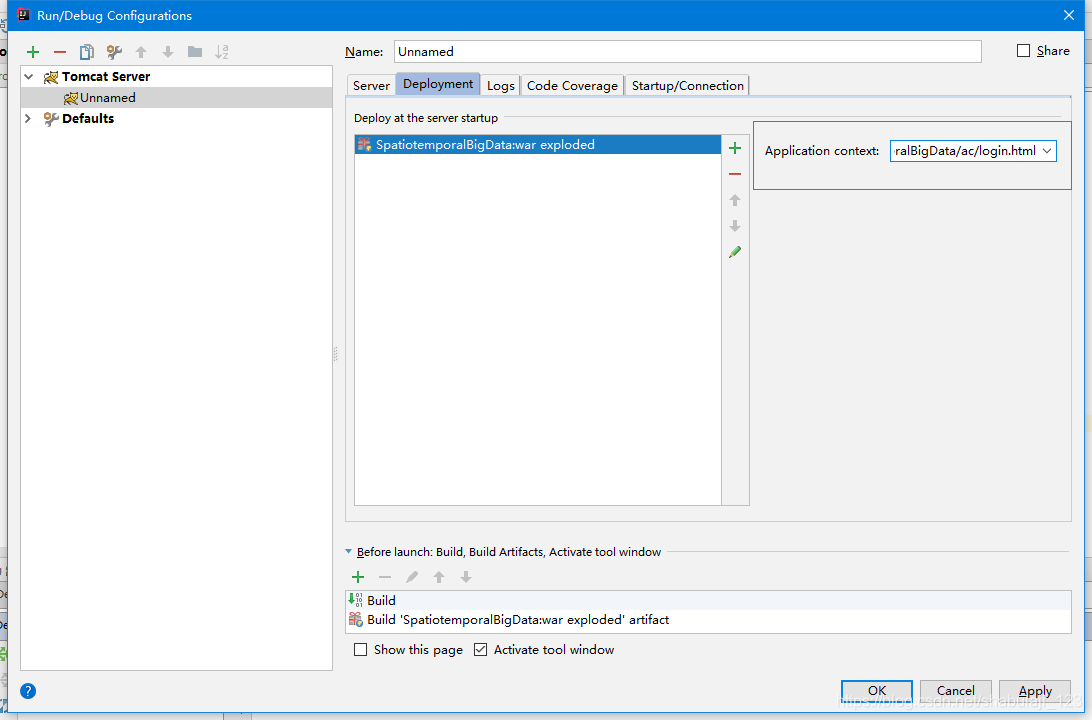Select Build 'SpatiotemporalBigData:war exploded' artifact row

pos(708,620)
